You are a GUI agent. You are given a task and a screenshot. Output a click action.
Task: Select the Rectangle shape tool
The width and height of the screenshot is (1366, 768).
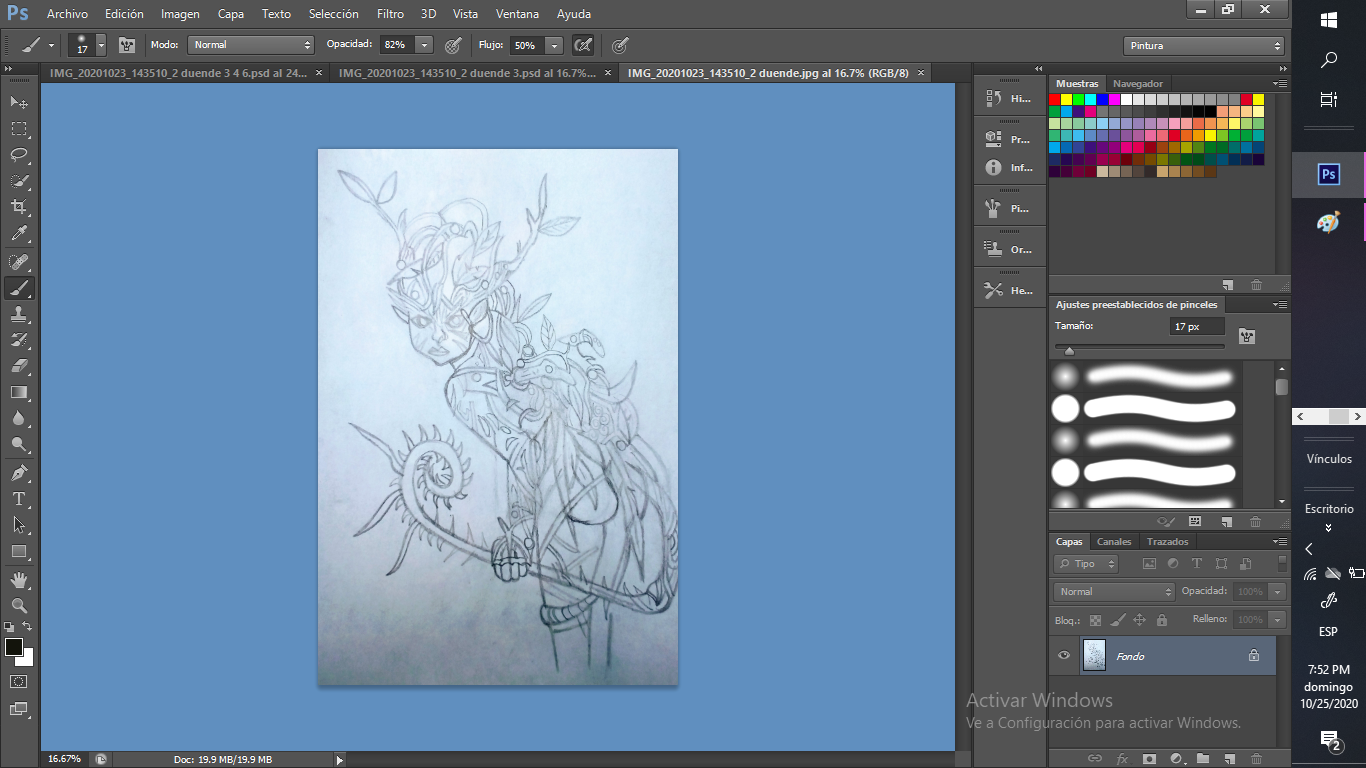pos(19,551)
